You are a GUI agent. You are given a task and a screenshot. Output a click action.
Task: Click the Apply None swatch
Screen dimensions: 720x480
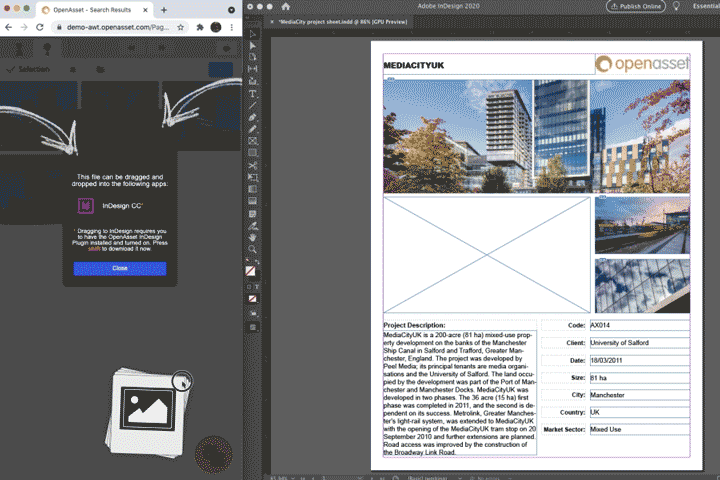253,299
